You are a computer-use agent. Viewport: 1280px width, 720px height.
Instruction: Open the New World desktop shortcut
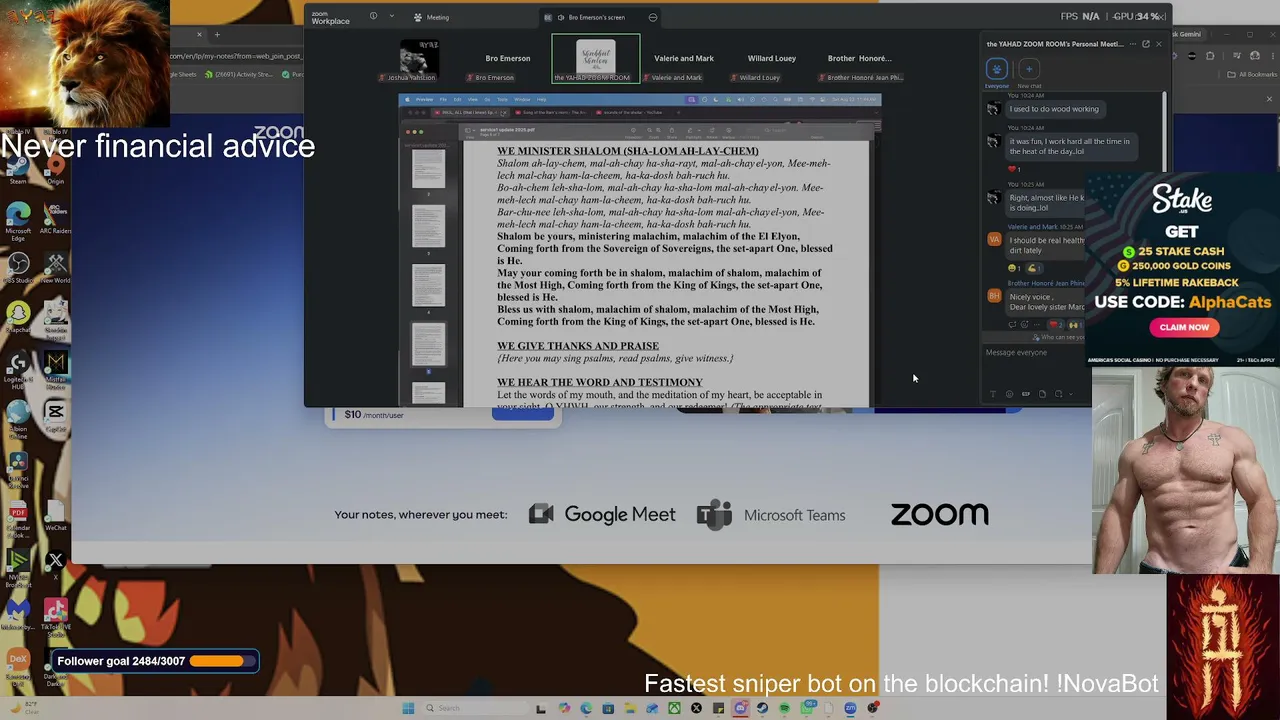coord(55,268)
